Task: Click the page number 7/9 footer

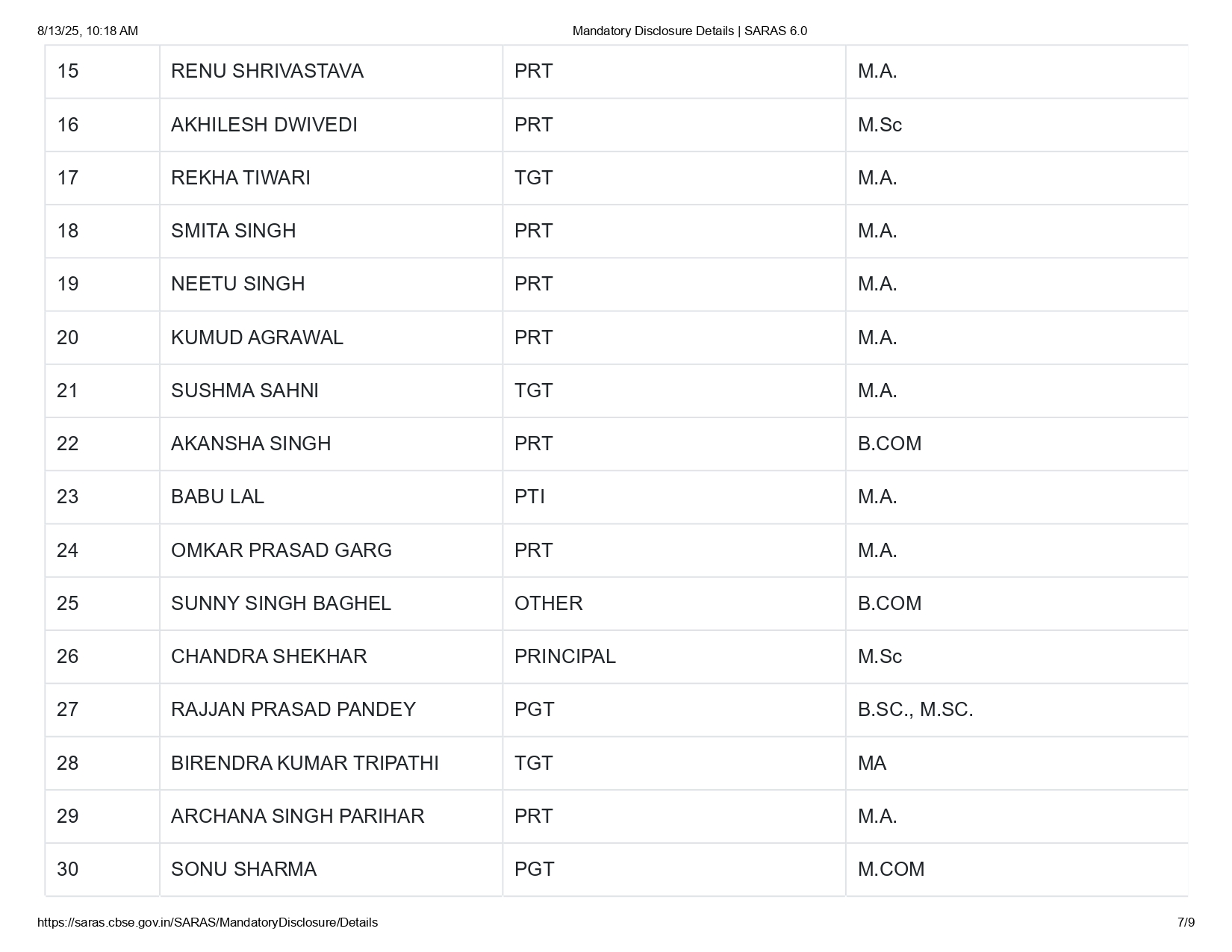Action: click(1186, 922)
